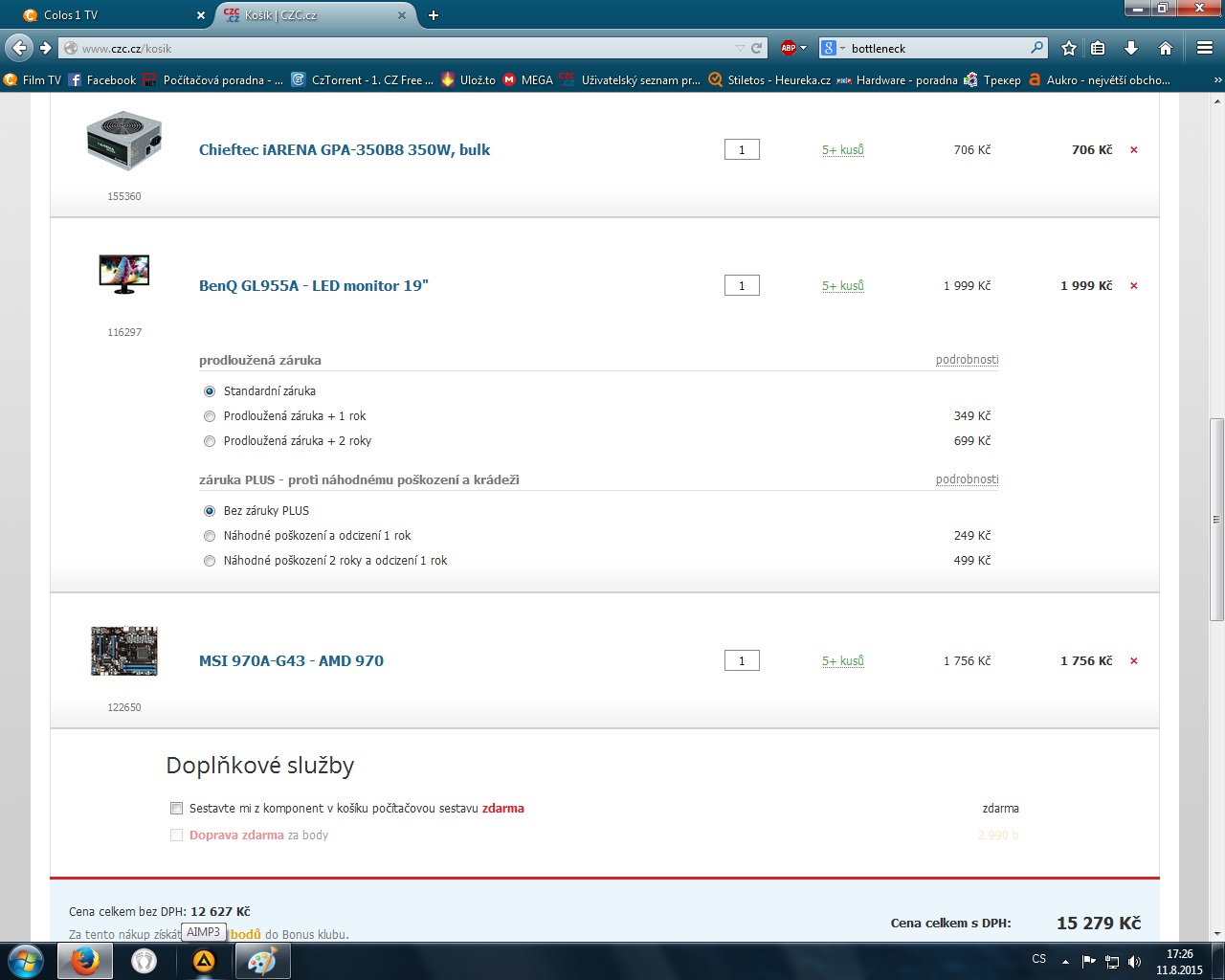Close the Colos 1 TV tab

201,15
